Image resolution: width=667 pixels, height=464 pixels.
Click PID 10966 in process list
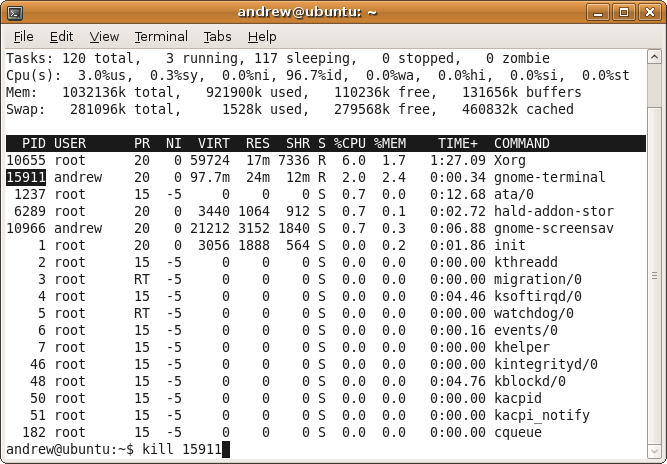click(x=26, y=229)
